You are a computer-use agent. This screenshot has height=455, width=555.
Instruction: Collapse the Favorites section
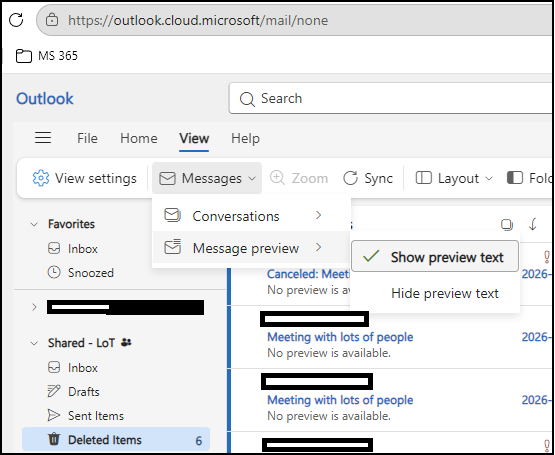[x=34, y=224]
